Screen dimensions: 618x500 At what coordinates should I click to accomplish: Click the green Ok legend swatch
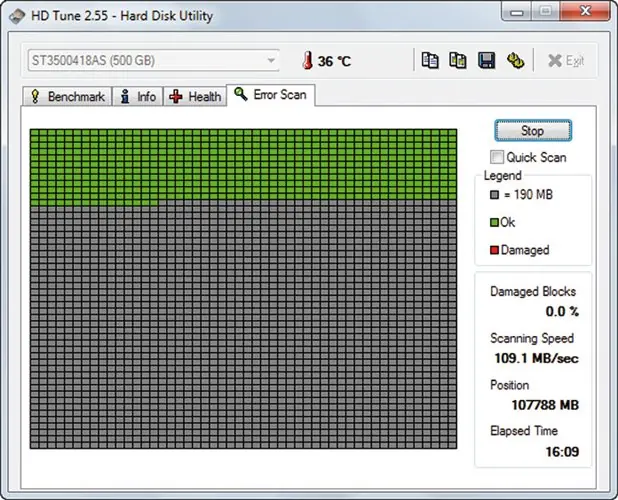[x=494, y=223]
